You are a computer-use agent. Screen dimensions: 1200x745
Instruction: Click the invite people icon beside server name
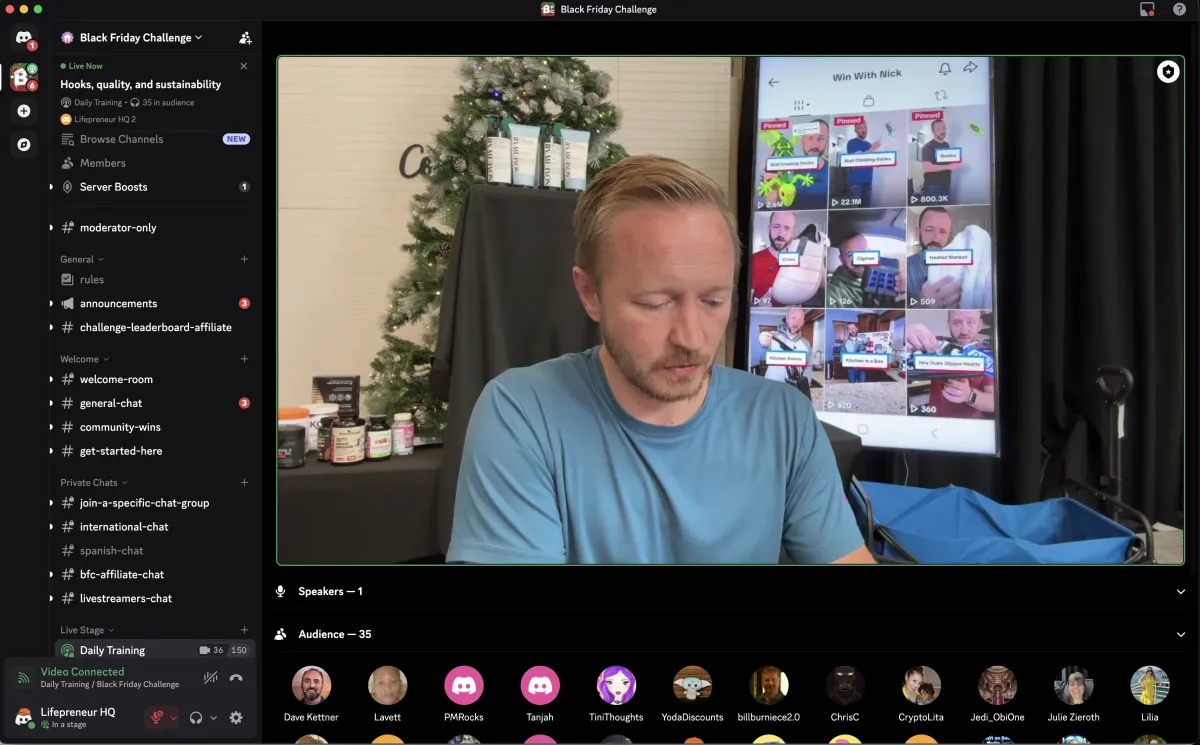(245, 38)
